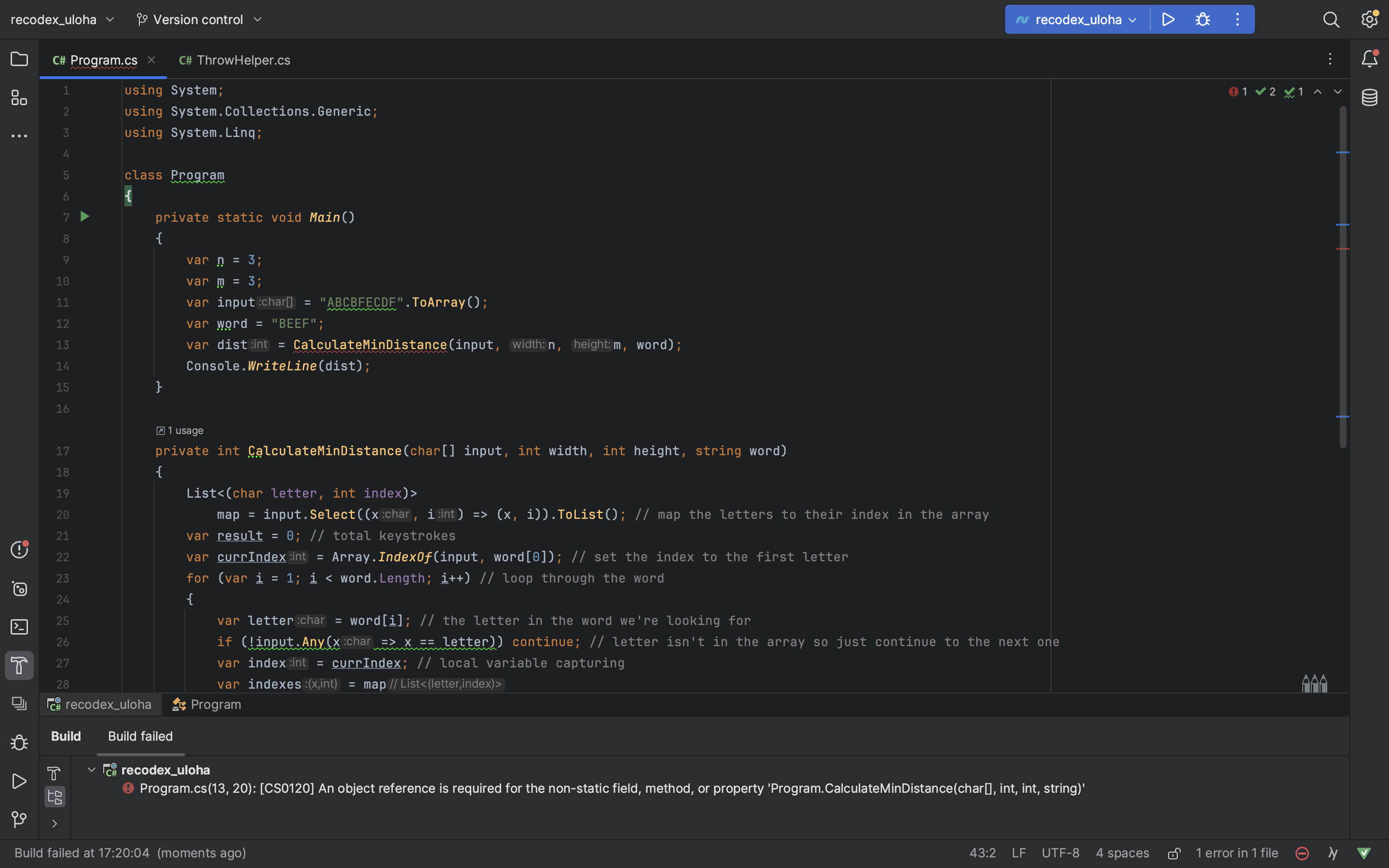Select the Build failed tab

140,736
